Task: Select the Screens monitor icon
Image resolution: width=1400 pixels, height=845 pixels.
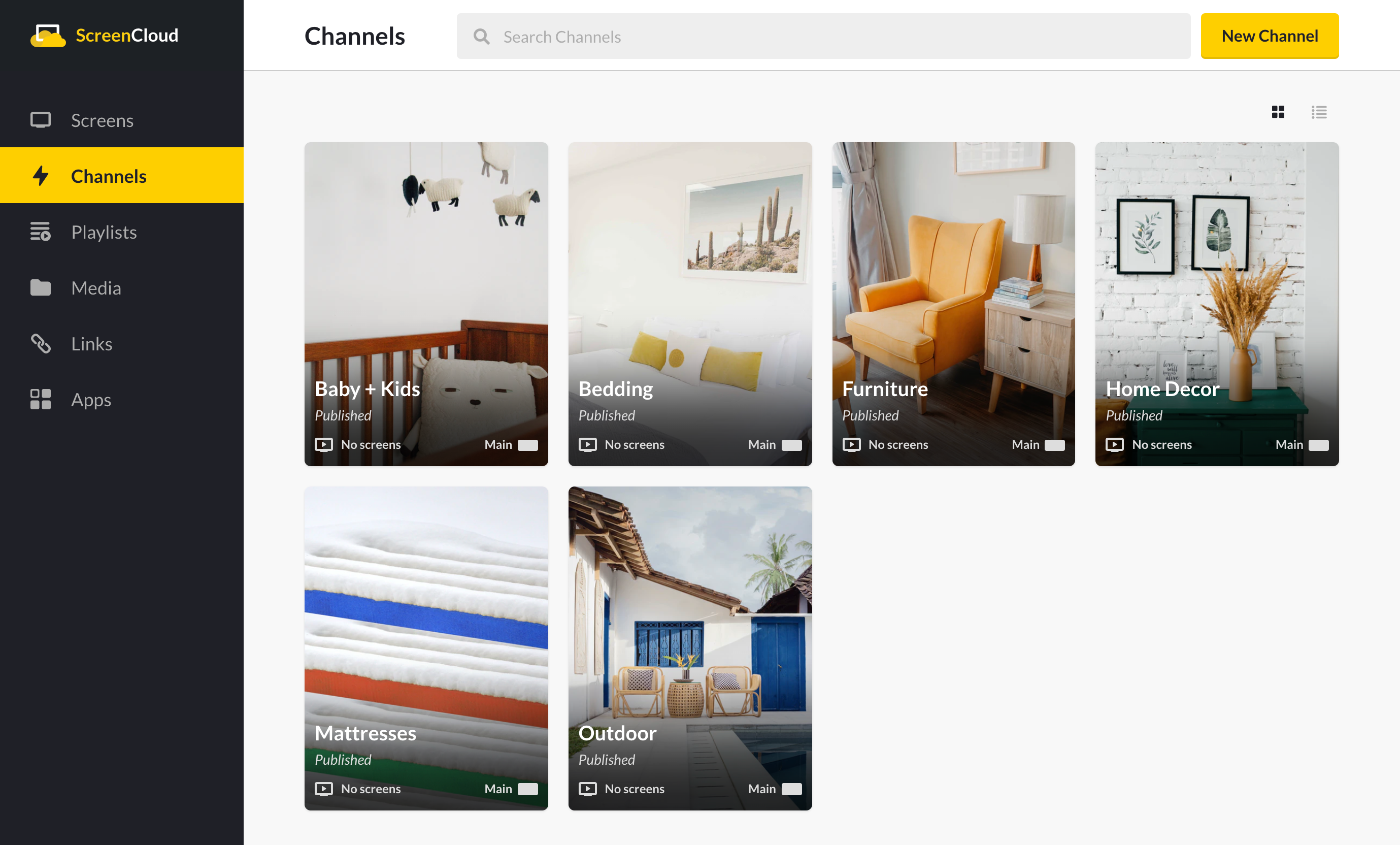Action: click(41, 120)
